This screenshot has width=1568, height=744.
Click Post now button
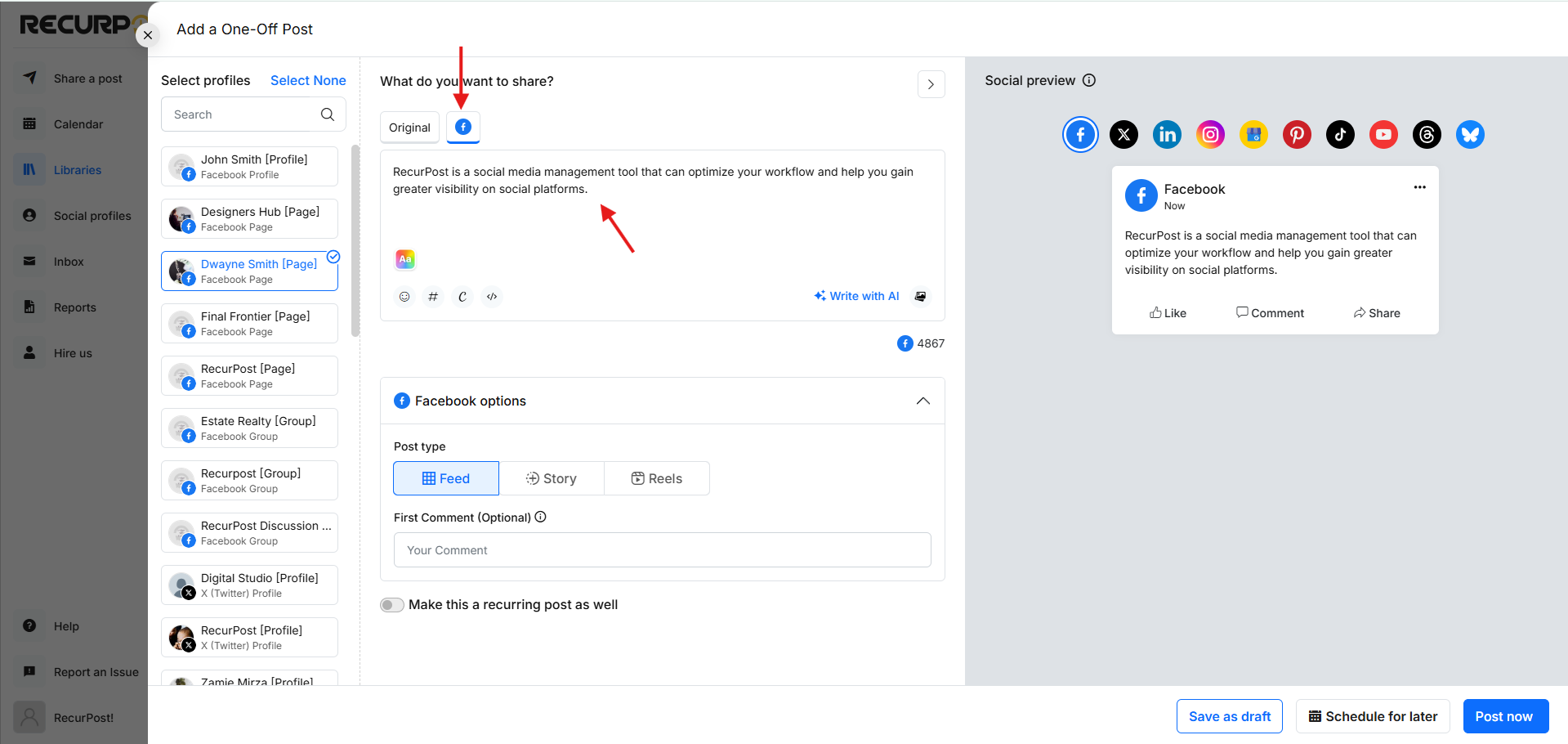point(1505,716)
